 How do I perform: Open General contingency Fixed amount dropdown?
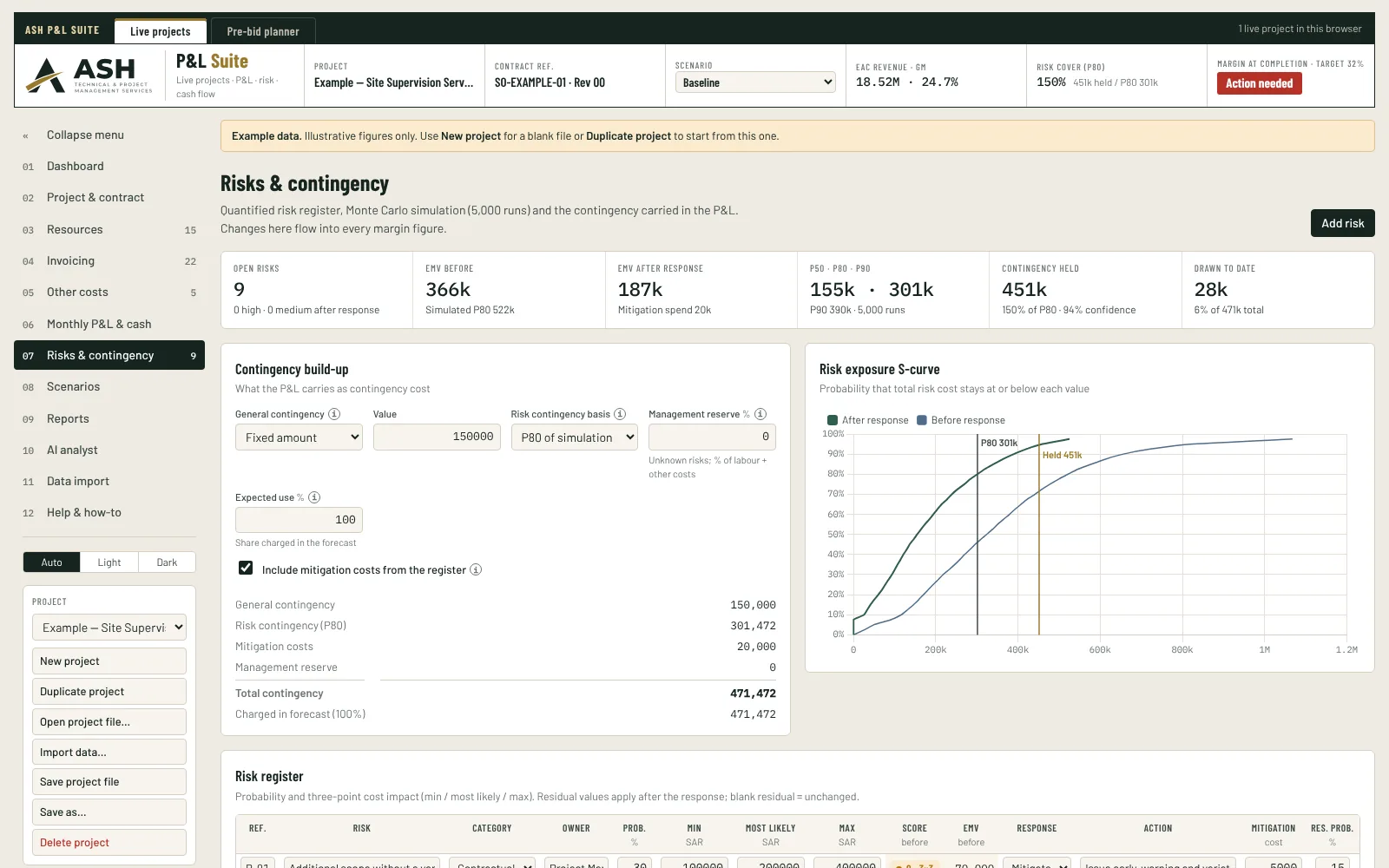[x=300, y=437]
